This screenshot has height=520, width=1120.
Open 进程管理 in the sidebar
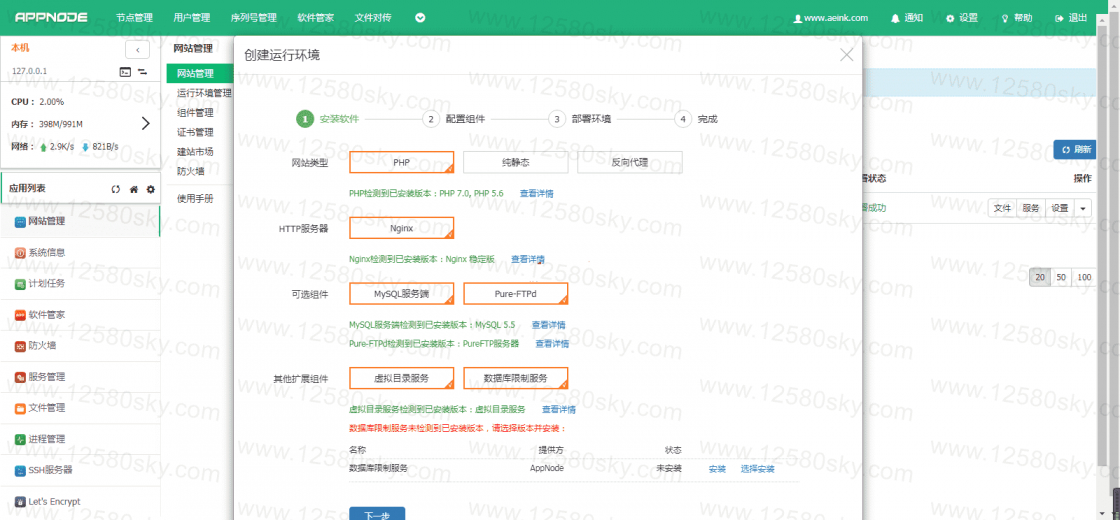(80, 439)
